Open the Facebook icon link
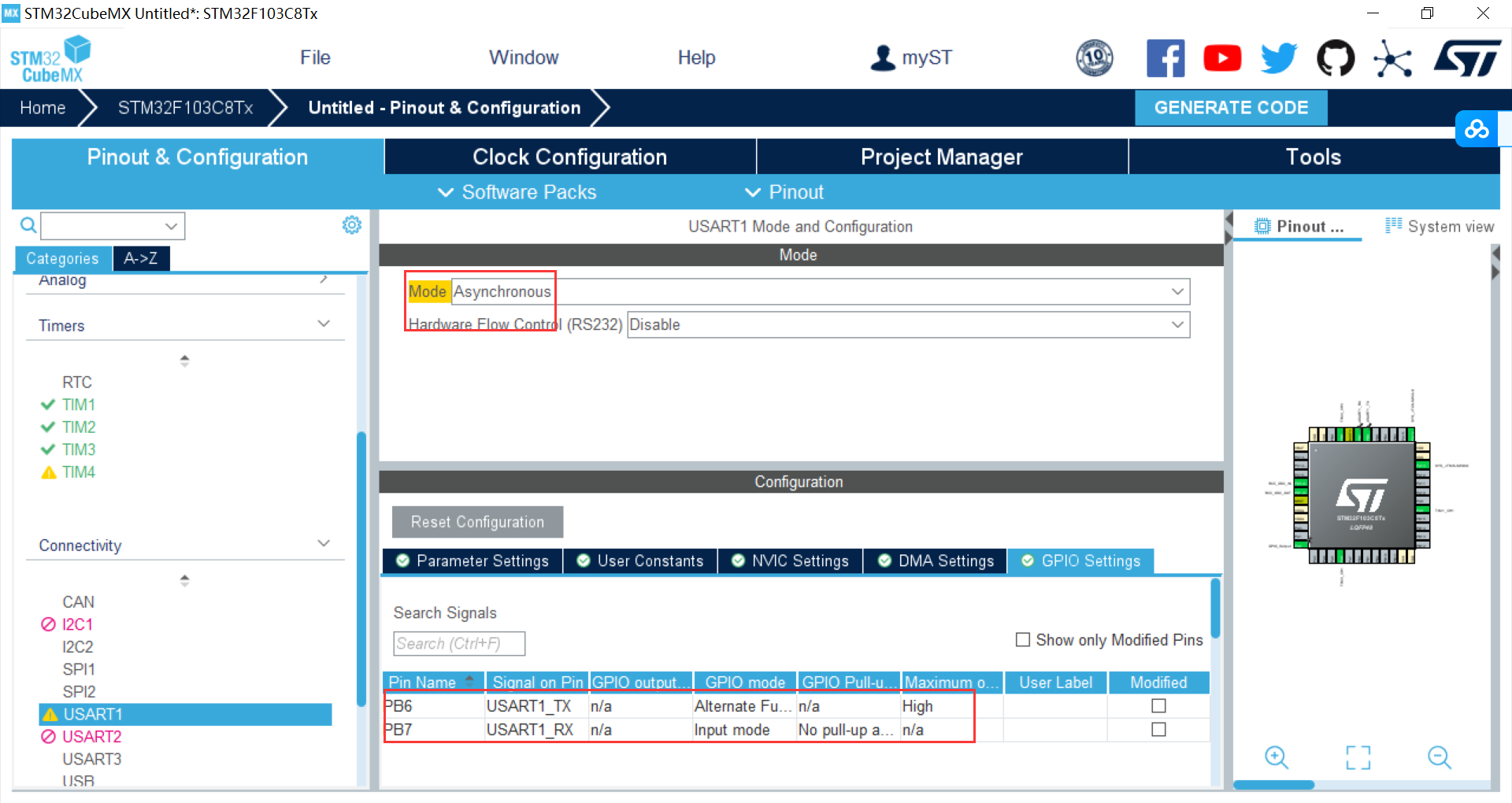Screen dimensions: 1512x803 click(1165, 58)
